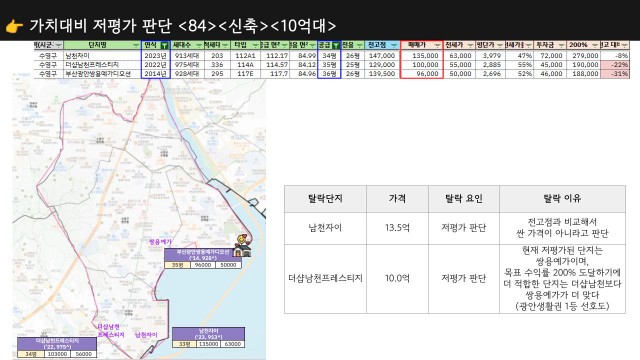
Task: Click the green filter icon on 공급 column
Action: (x=336, y=45)
